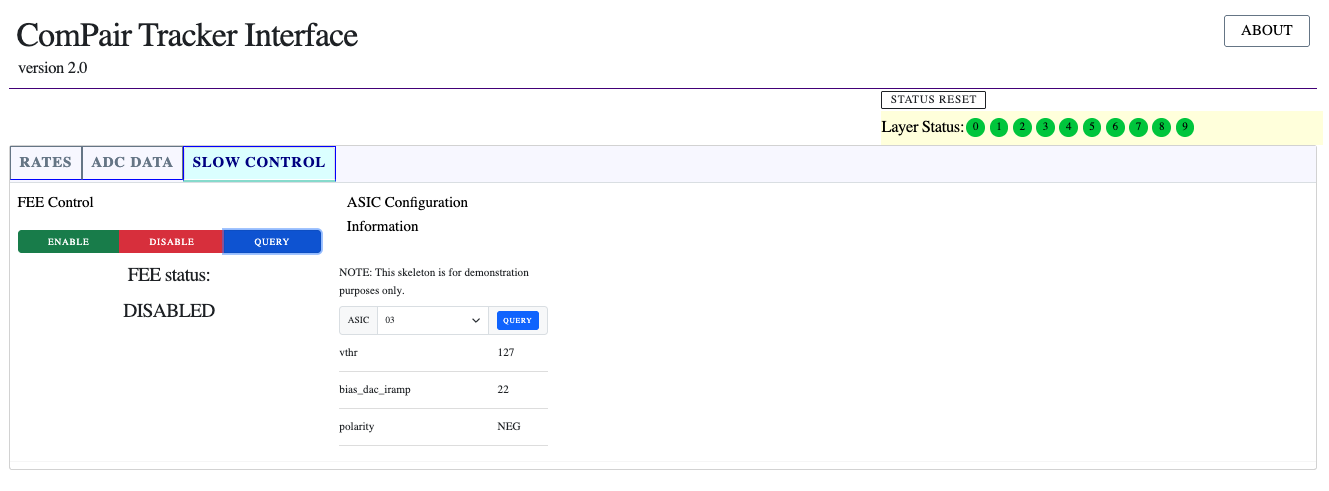This screenshot has width=1329, height=491.
Task: Select layer status circle 4
Action: [x=1068, y=127]
